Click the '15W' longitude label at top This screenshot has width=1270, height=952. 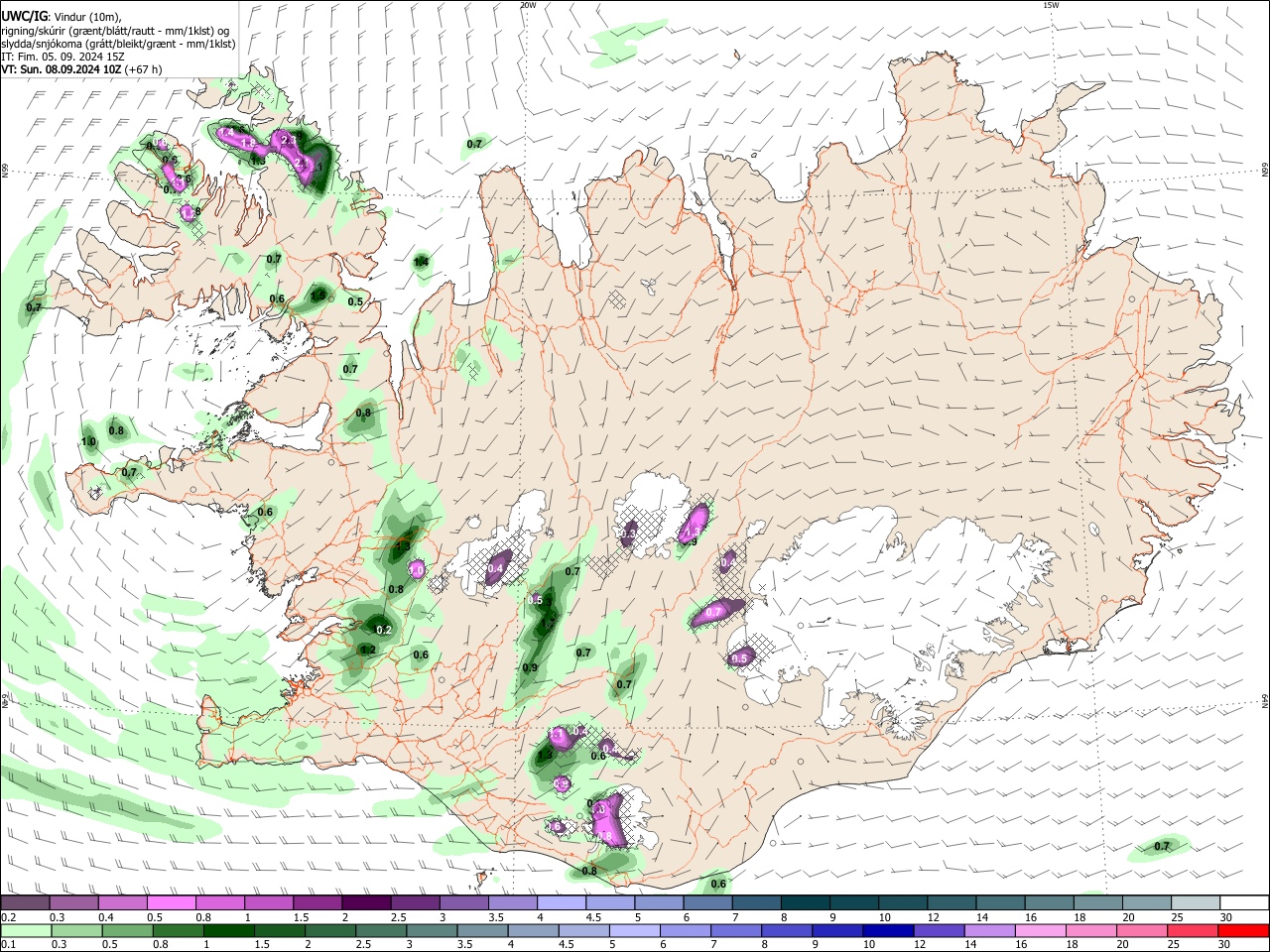click(1052, 5)
